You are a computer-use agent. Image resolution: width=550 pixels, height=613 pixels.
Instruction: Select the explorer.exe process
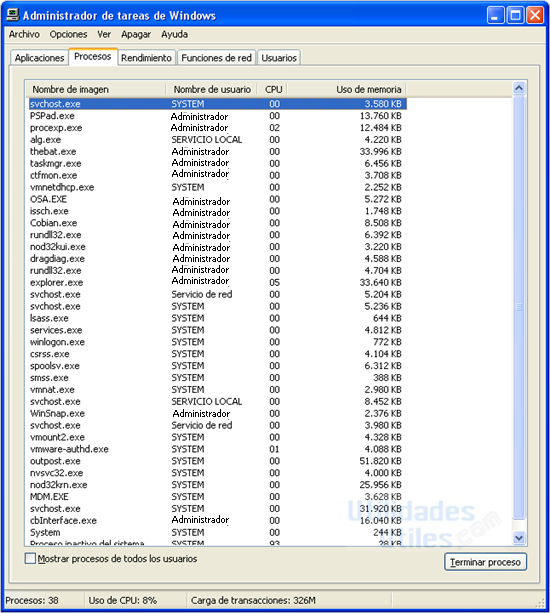point(217,282)
